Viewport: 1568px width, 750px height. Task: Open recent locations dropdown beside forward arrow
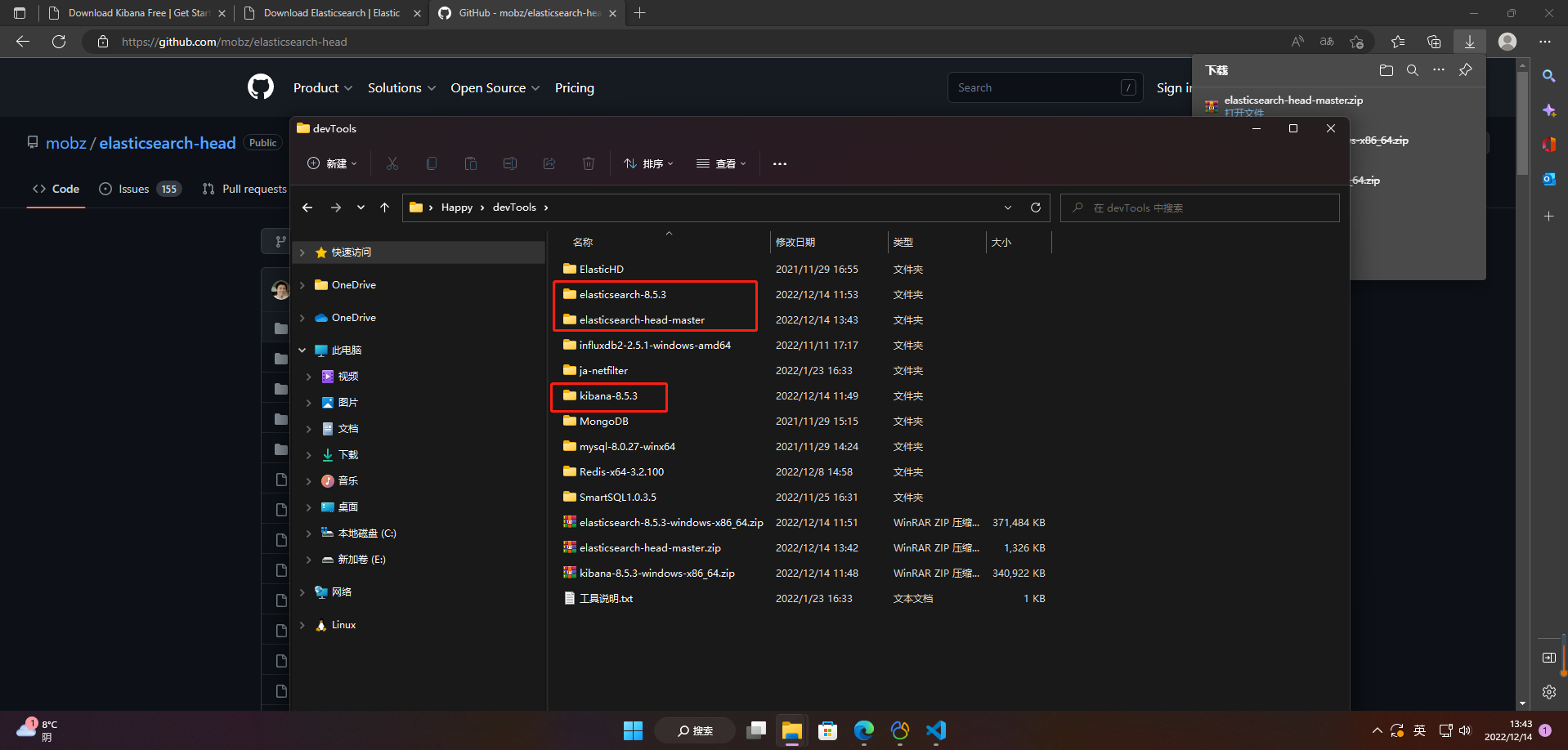[361, 208]
